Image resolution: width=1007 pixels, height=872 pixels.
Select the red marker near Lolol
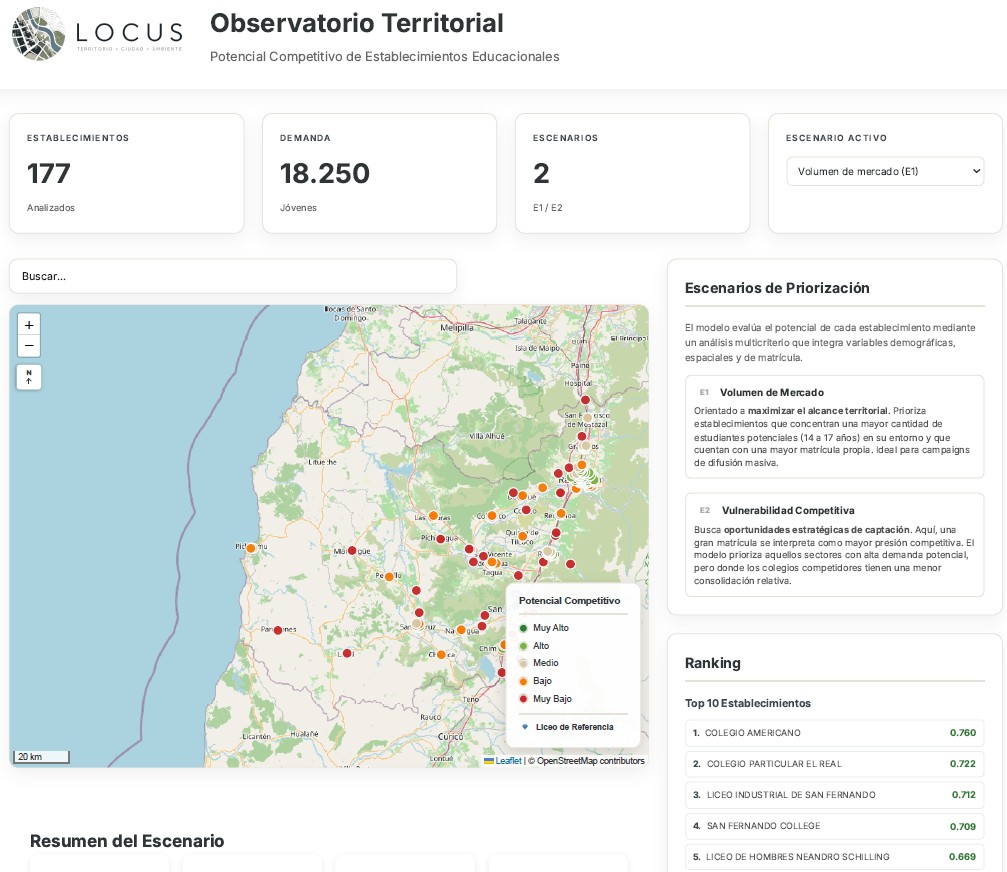[347, 653]
